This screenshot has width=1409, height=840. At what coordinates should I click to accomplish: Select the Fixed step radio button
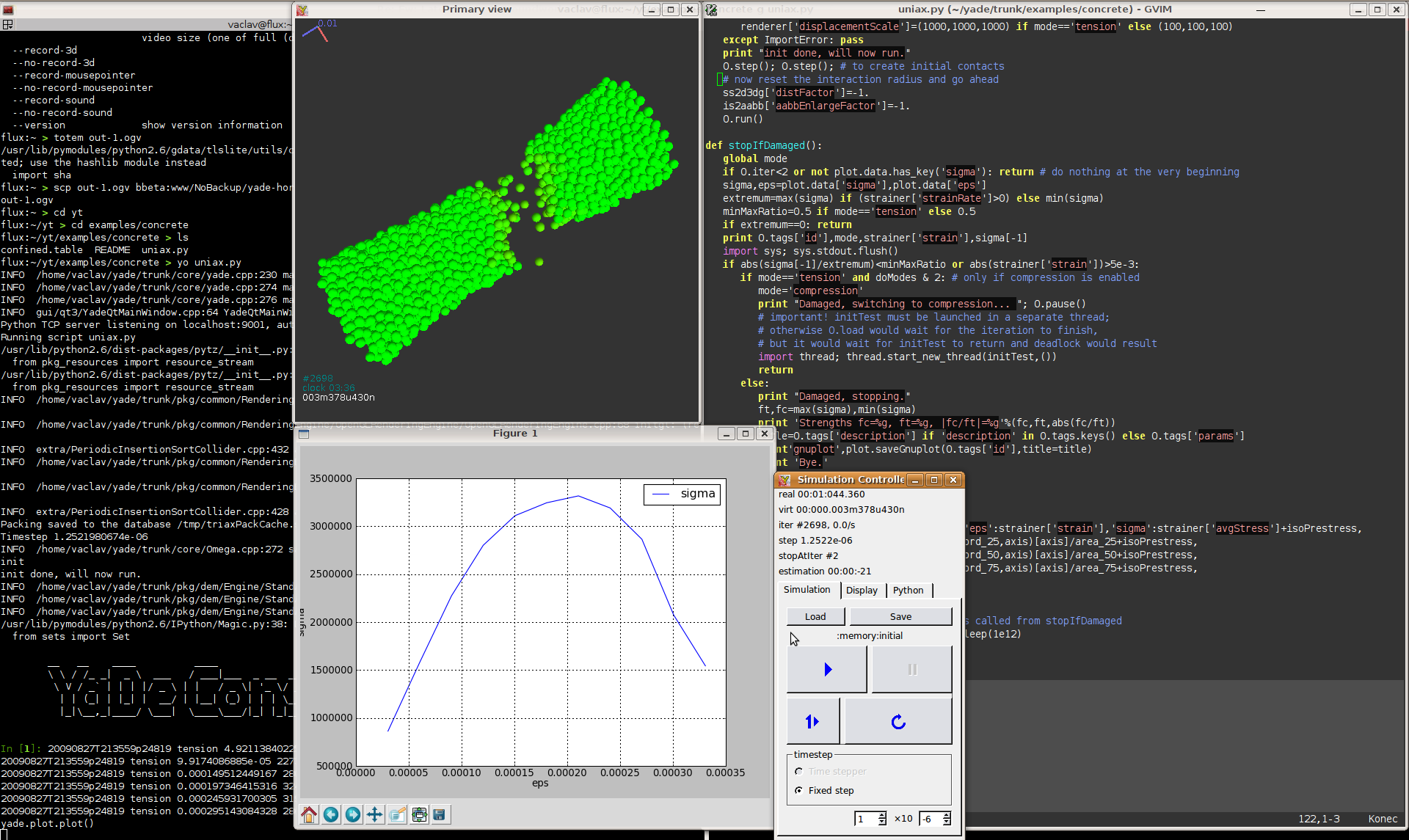click(798, 791)
